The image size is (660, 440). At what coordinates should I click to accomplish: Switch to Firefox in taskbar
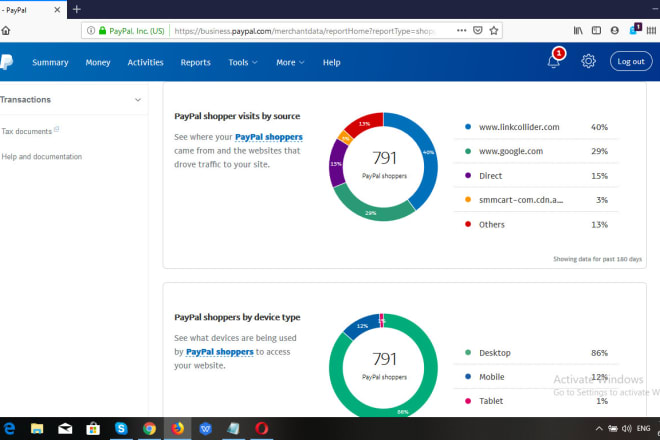pos(178,429)
